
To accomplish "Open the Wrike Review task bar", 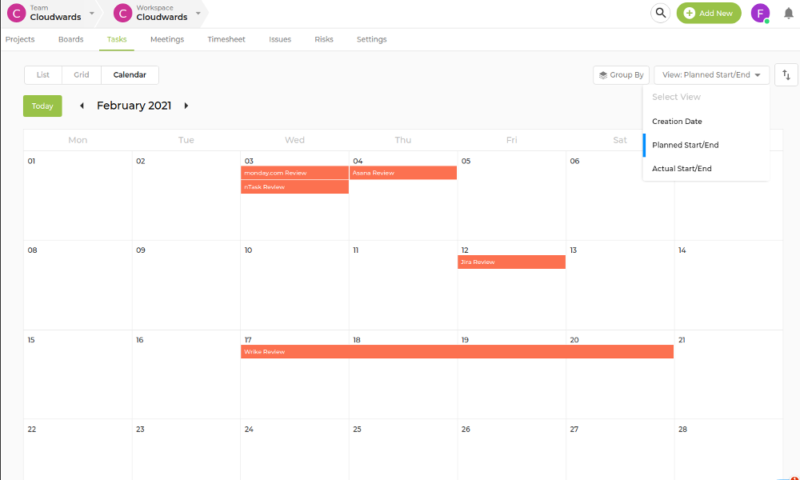I will coord(456,352).
